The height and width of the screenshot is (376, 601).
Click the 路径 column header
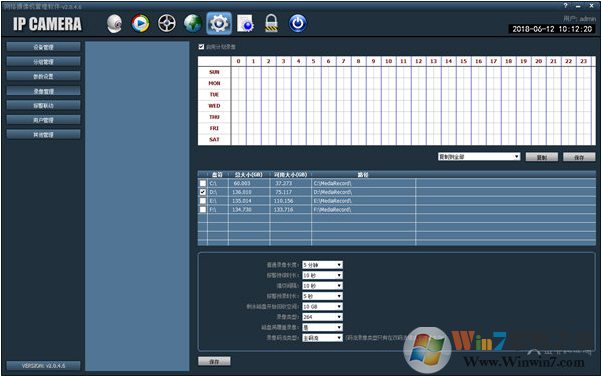click(x=363, y=175)
